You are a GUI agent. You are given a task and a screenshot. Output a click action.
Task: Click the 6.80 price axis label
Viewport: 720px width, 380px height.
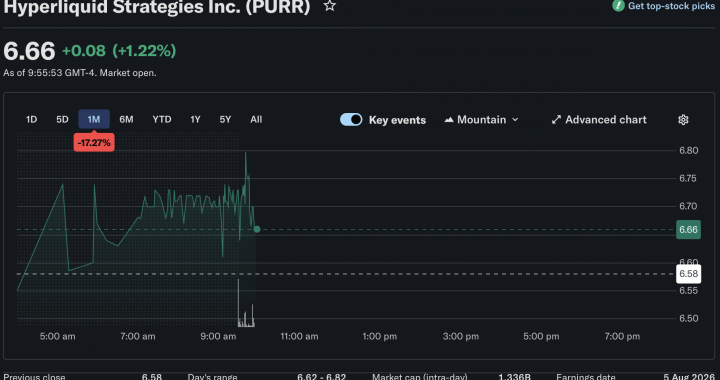point(689,151)
